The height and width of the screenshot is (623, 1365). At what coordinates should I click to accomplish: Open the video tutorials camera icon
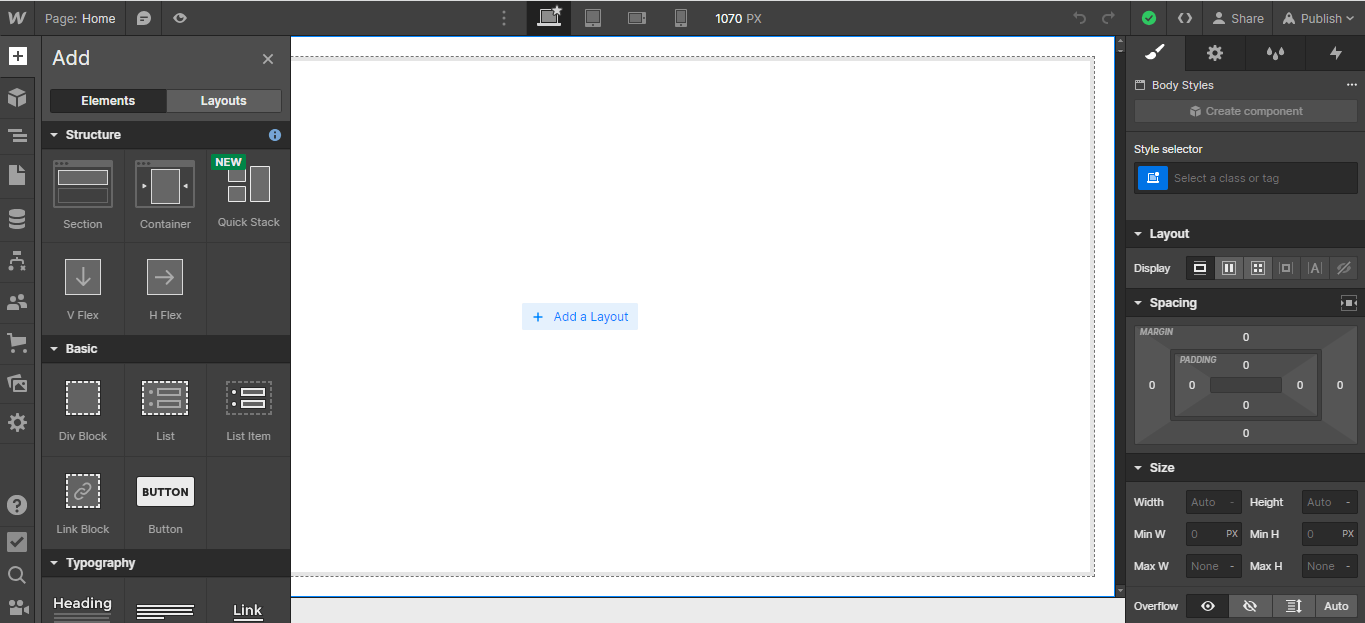[17, 607]
